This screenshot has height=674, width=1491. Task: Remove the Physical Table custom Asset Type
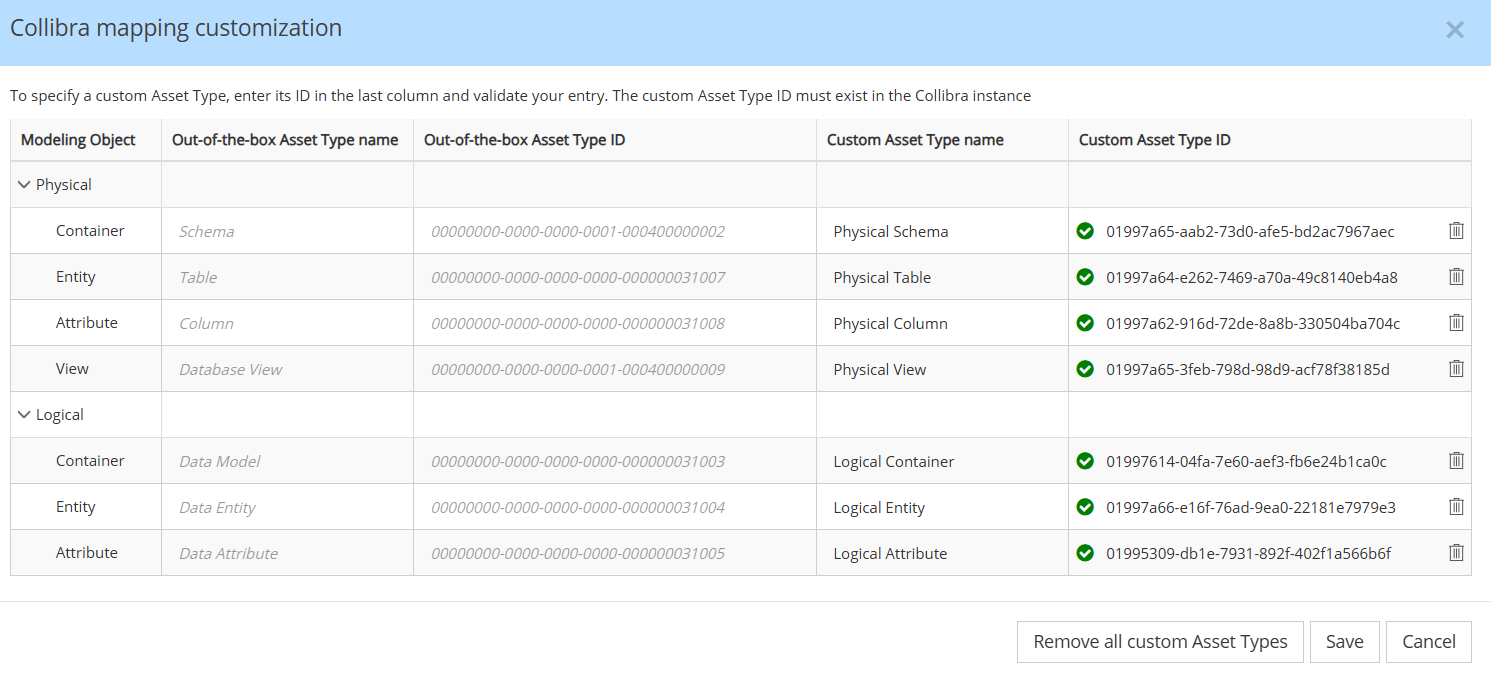click(x=1456, y=276)
